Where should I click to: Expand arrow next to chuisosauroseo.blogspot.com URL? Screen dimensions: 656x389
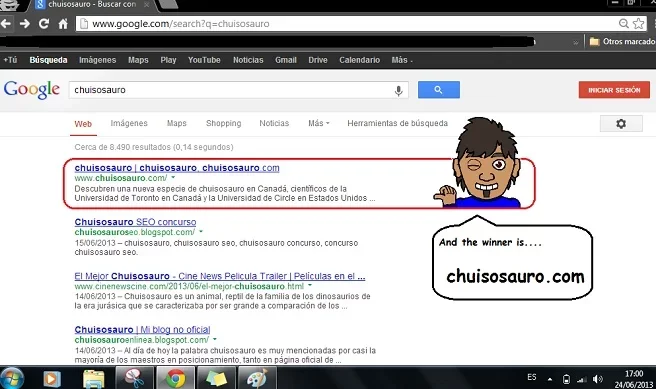(201, 231)
